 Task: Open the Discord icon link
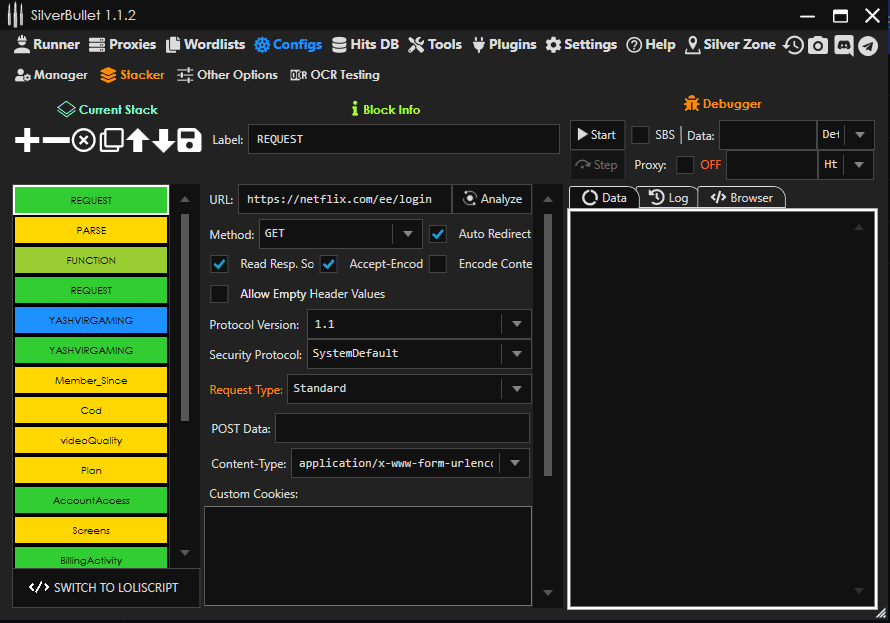pos(843,45)
